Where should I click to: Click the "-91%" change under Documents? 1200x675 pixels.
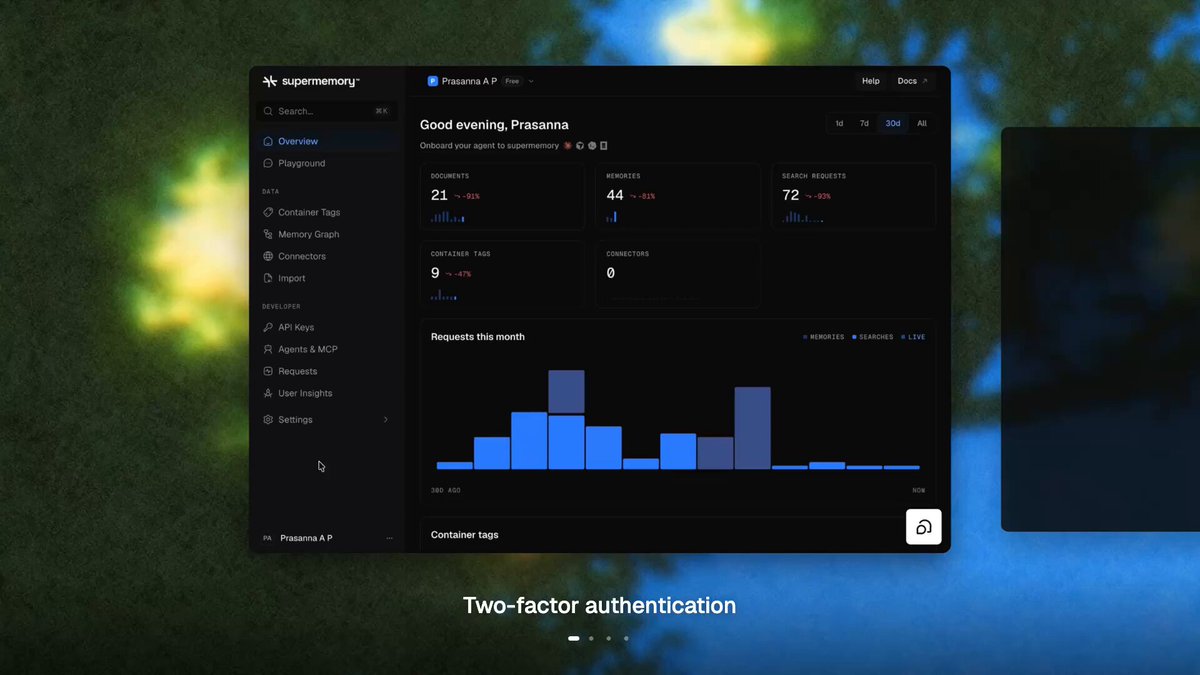click(467, 196)
